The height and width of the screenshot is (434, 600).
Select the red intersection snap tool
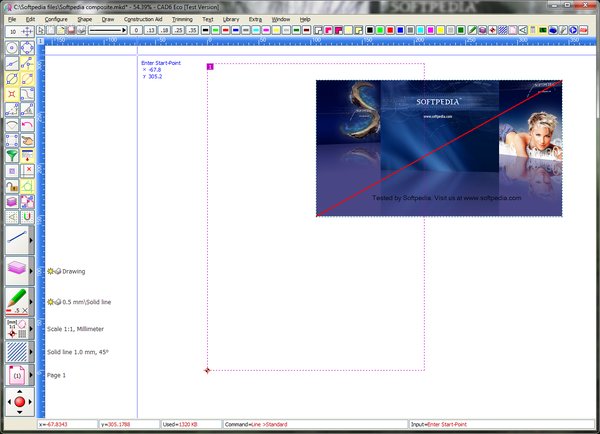click(12, 94)
